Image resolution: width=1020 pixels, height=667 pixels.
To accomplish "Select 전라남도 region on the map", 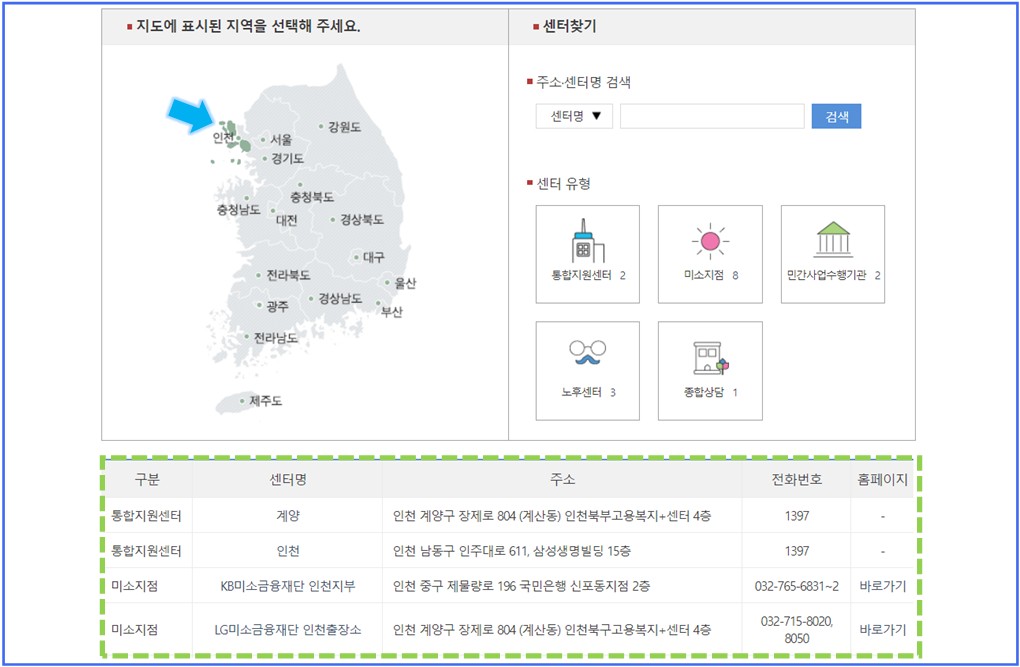I will coord(275,338).
